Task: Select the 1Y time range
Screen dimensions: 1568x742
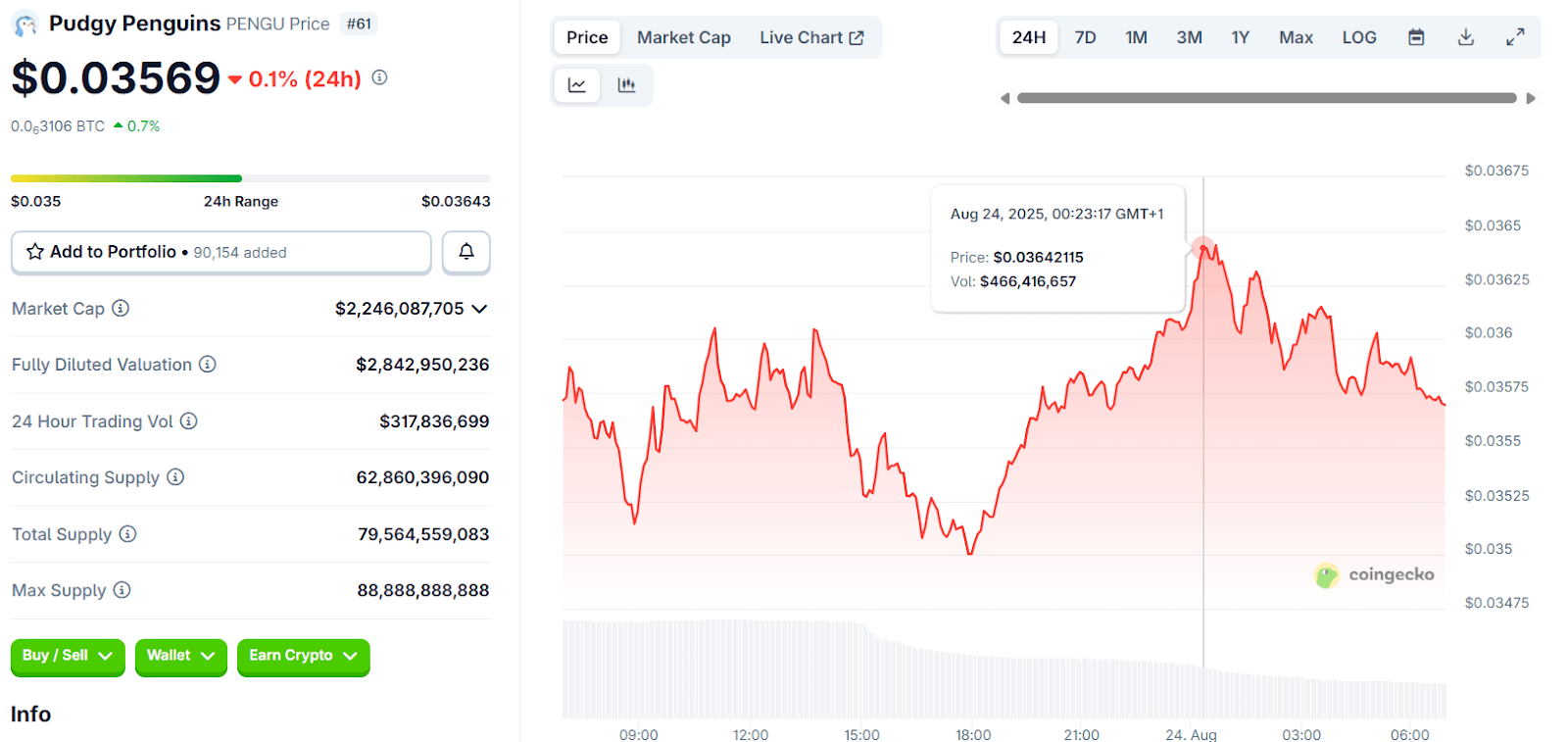Action: coord(1240,37)
